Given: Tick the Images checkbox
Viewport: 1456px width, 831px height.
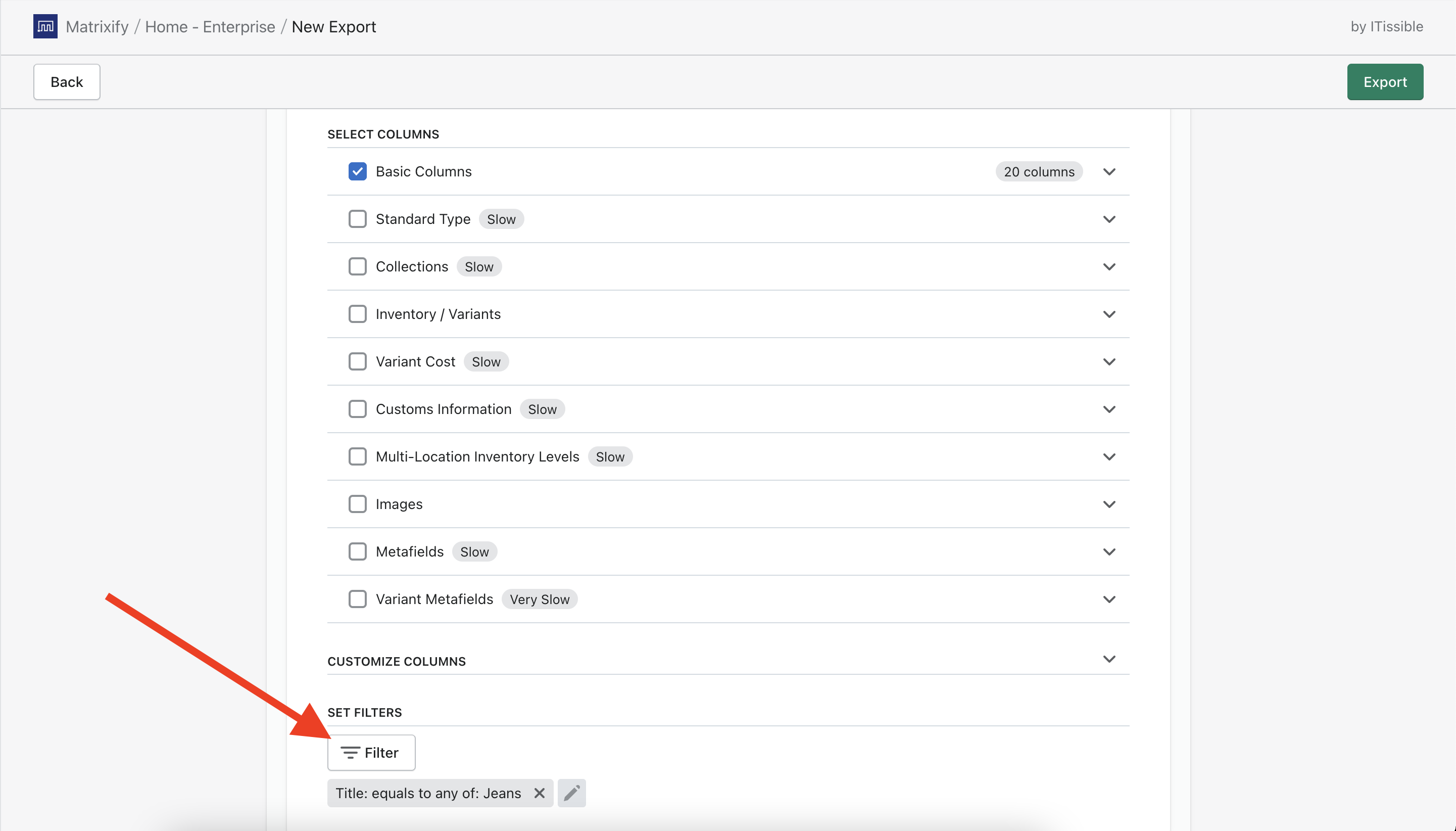Looking at the screenshot, I should point(357,504).
